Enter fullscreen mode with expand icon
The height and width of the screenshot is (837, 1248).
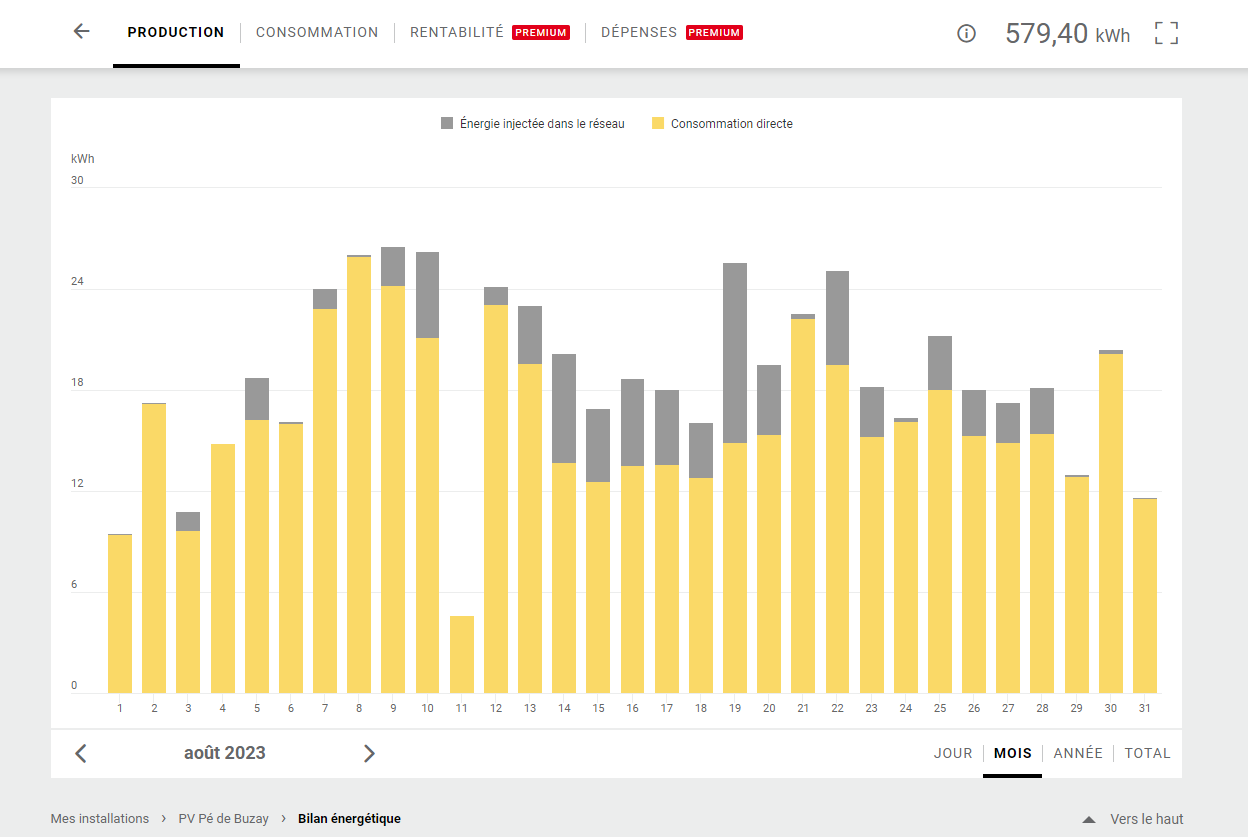tap(1166, 33)
